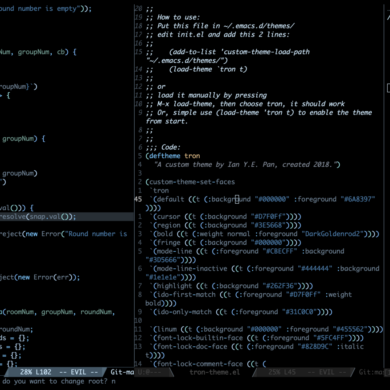Click the "#444444" mode-line-inactive foreground value
The image size is (390, 390).
(x=314, y=269)
